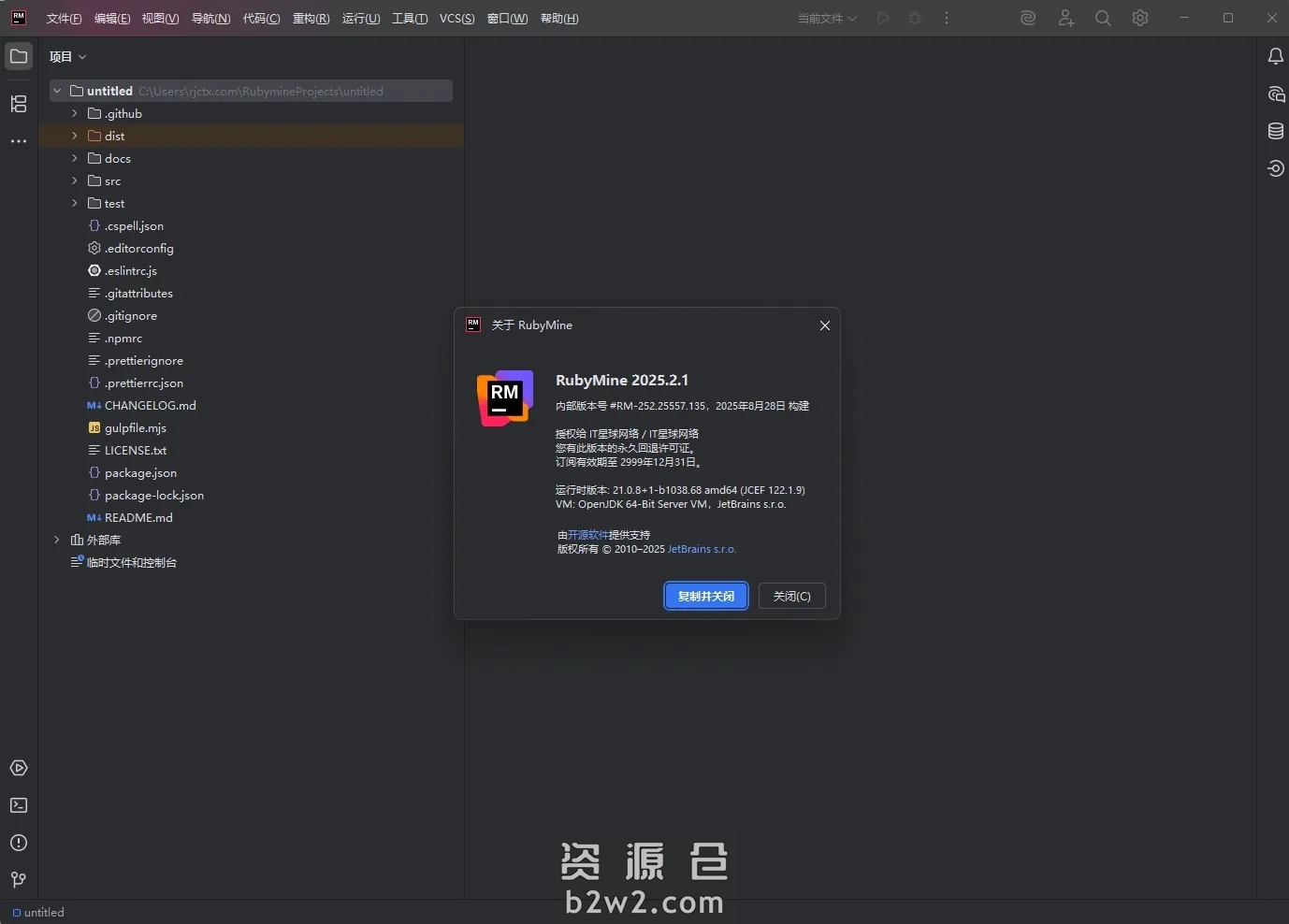Show the Notifications bell panel

click(x=1275, y=56)
